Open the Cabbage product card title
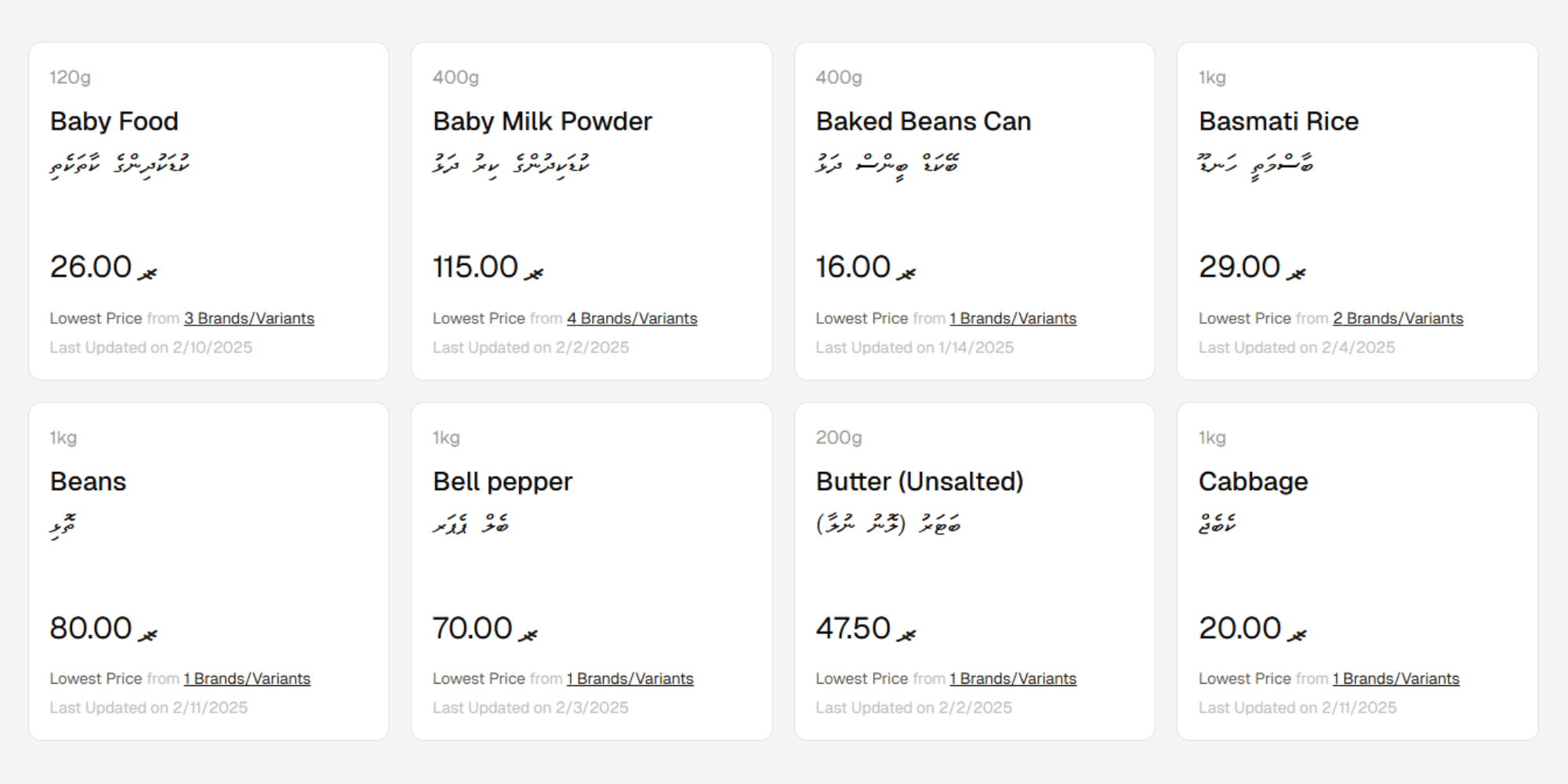The image size is (1568, 784). pos(1254,481)
